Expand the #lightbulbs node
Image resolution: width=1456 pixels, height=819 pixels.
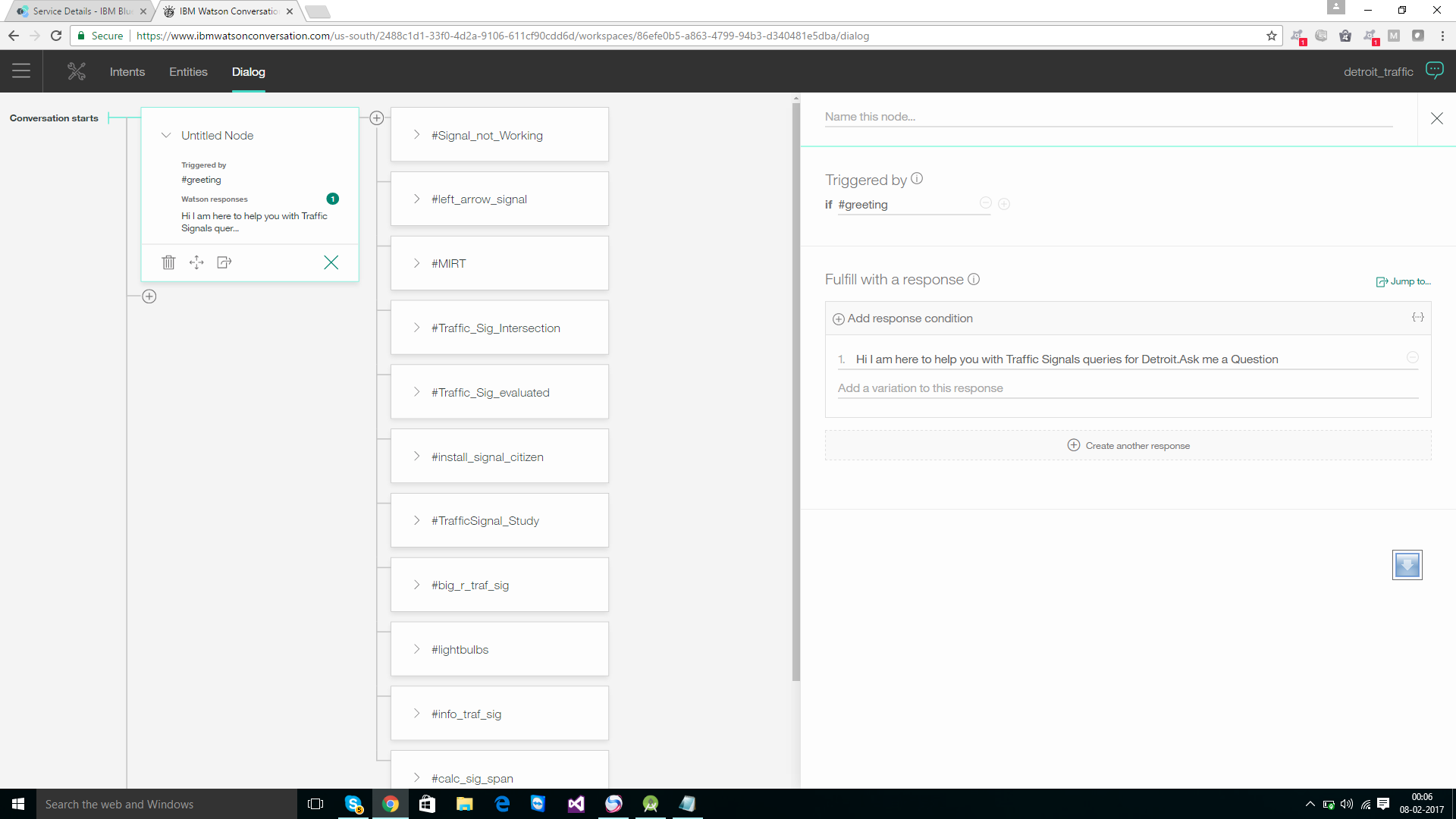(416, 649)
